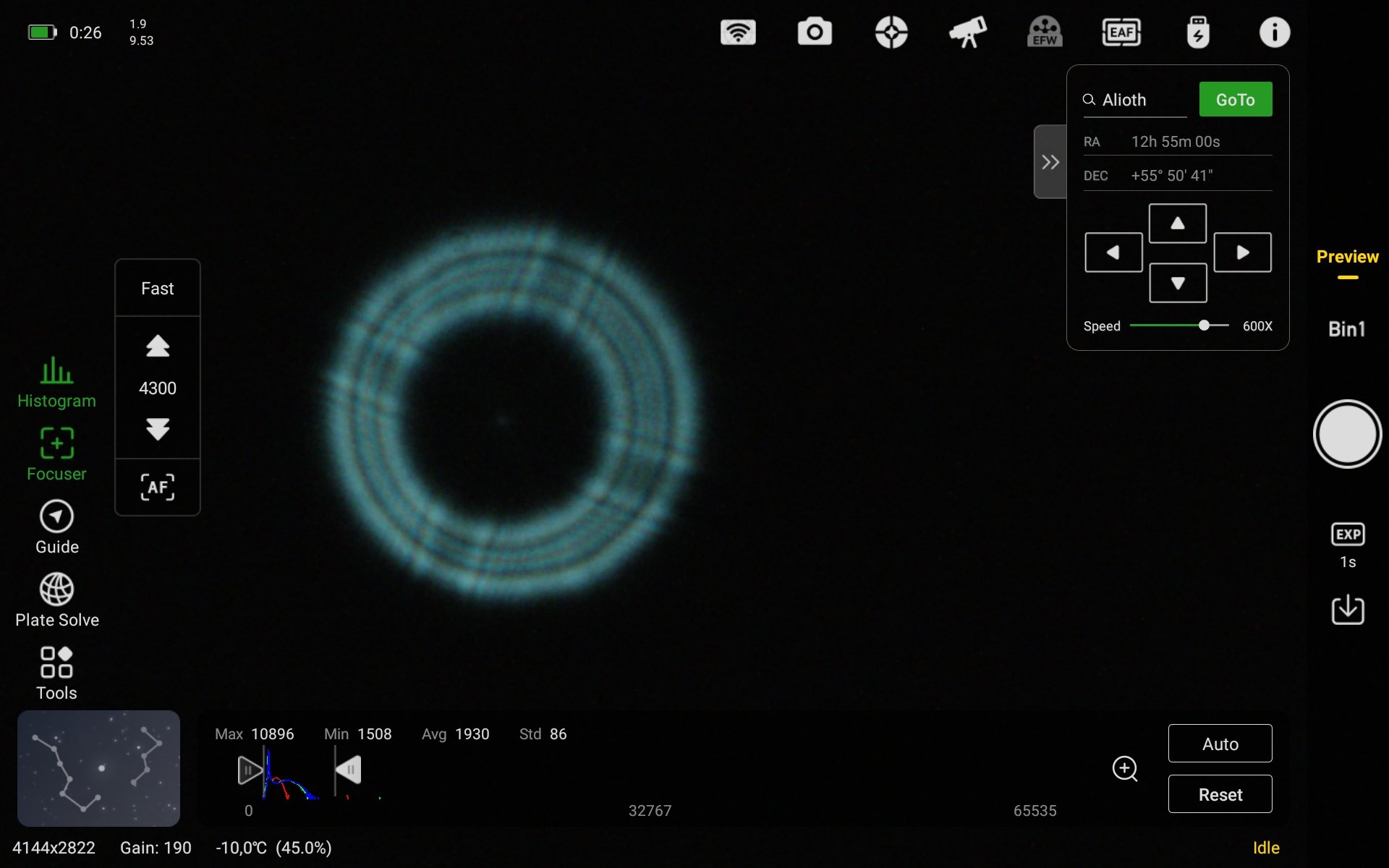Screen dimensions: 1389x868
Task: Click the focuser position value 4300
Action: tap(158, 388)
